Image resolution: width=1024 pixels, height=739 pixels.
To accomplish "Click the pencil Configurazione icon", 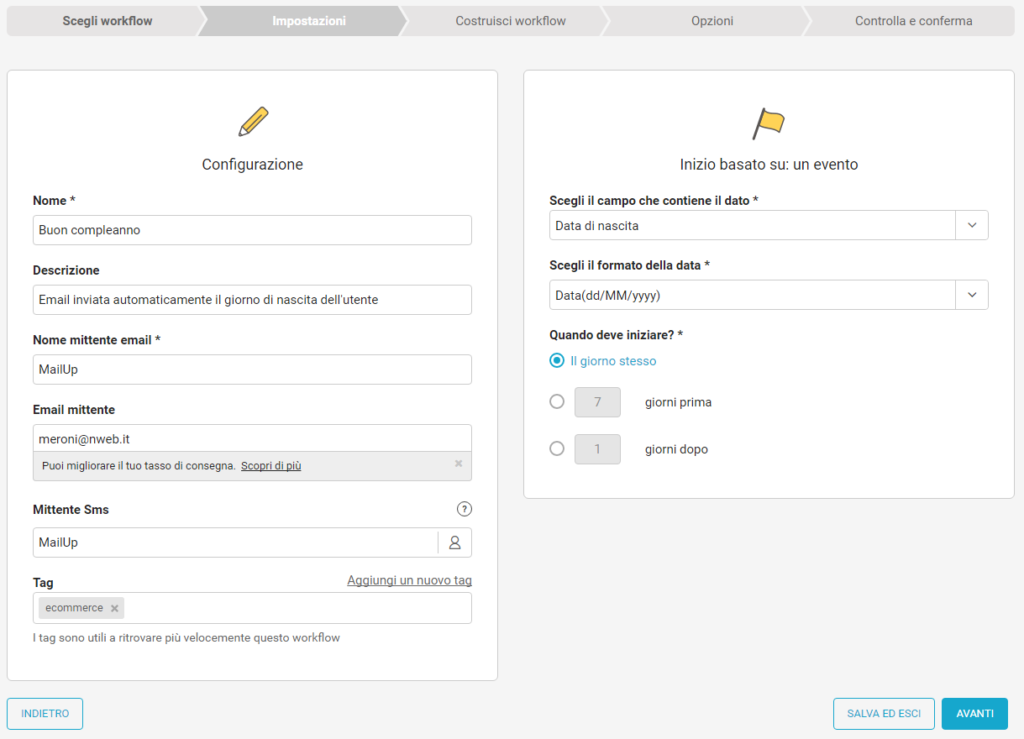I will point(253,122).
